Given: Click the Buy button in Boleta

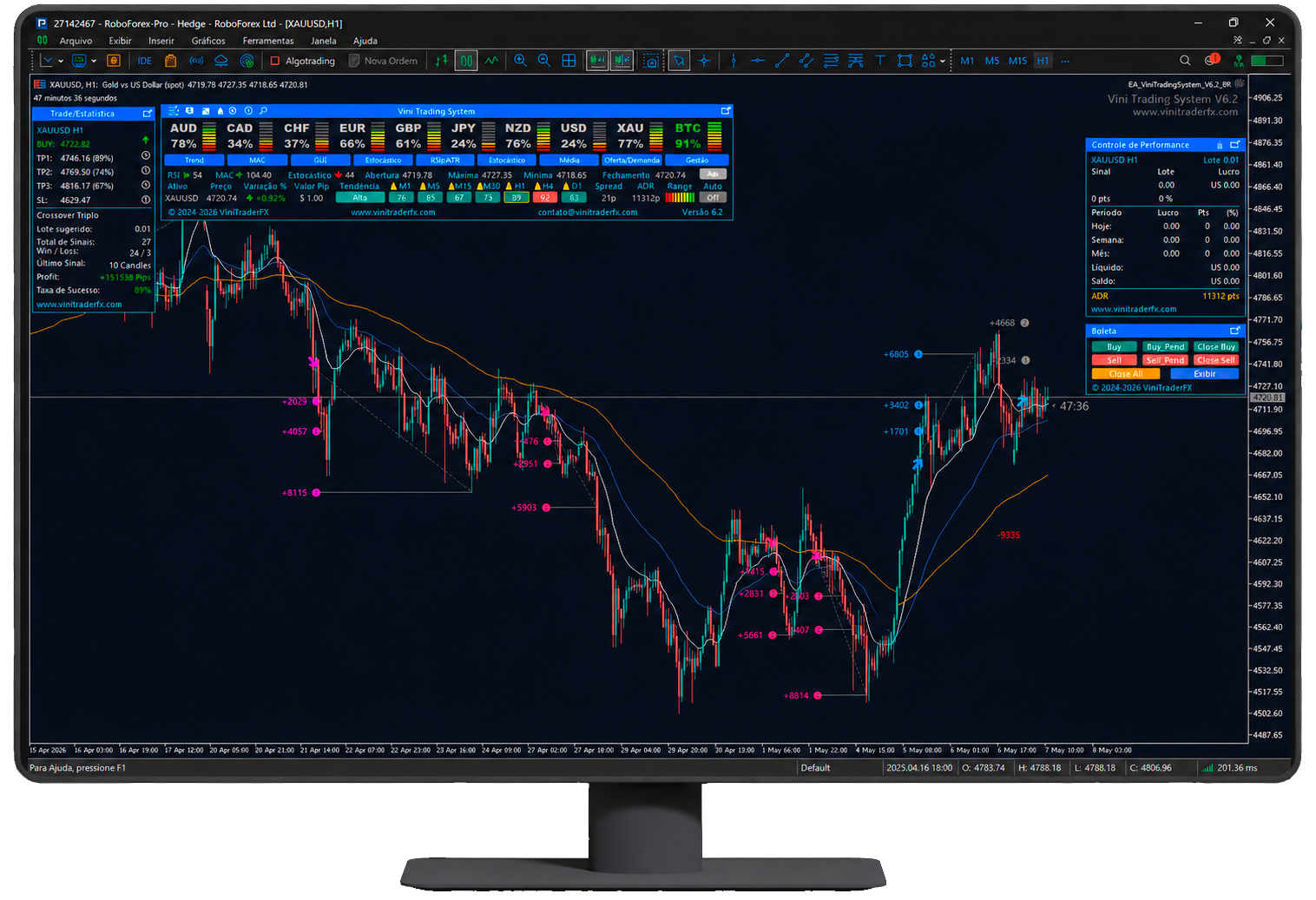Looking at the screenshot, I should (1114, 346).
